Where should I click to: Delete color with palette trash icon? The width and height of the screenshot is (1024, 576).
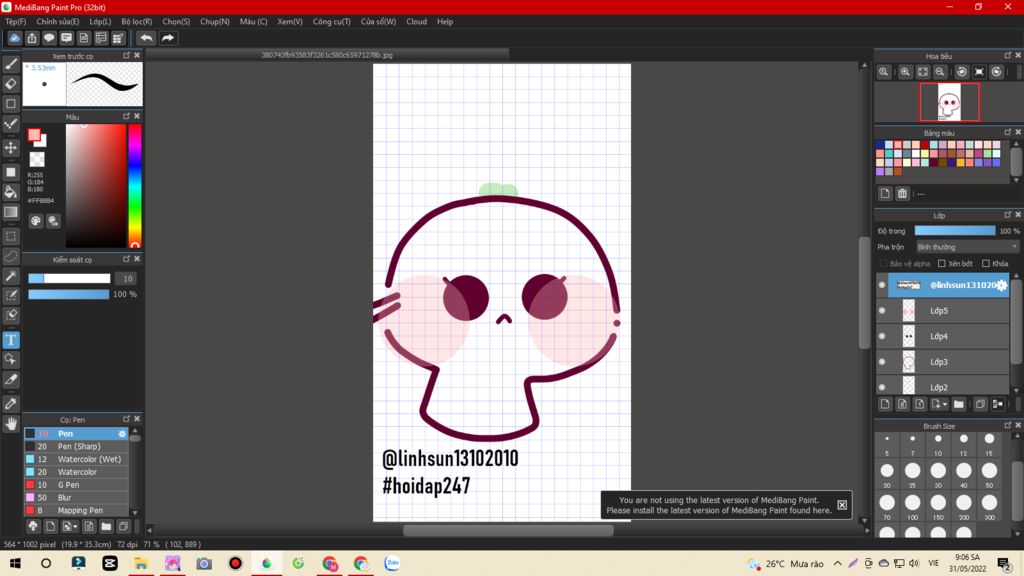click(902, 193)
